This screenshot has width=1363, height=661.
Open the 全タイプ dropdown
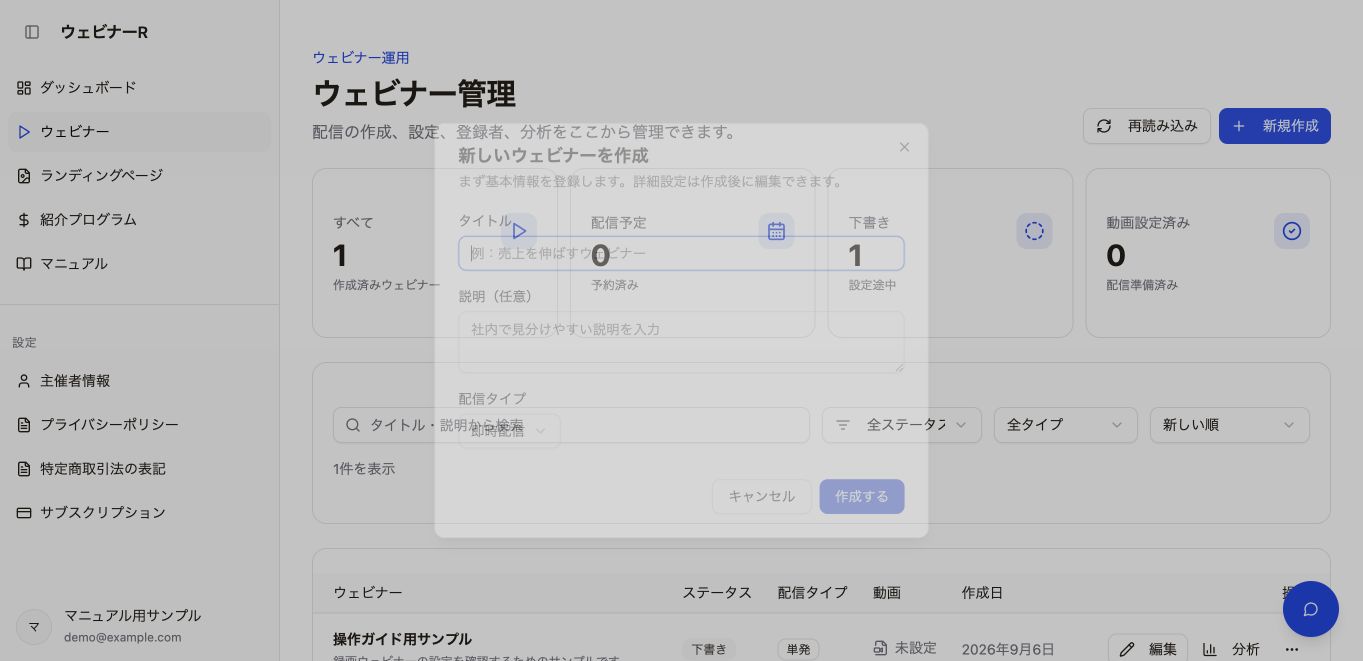[x=1066, y=425]
